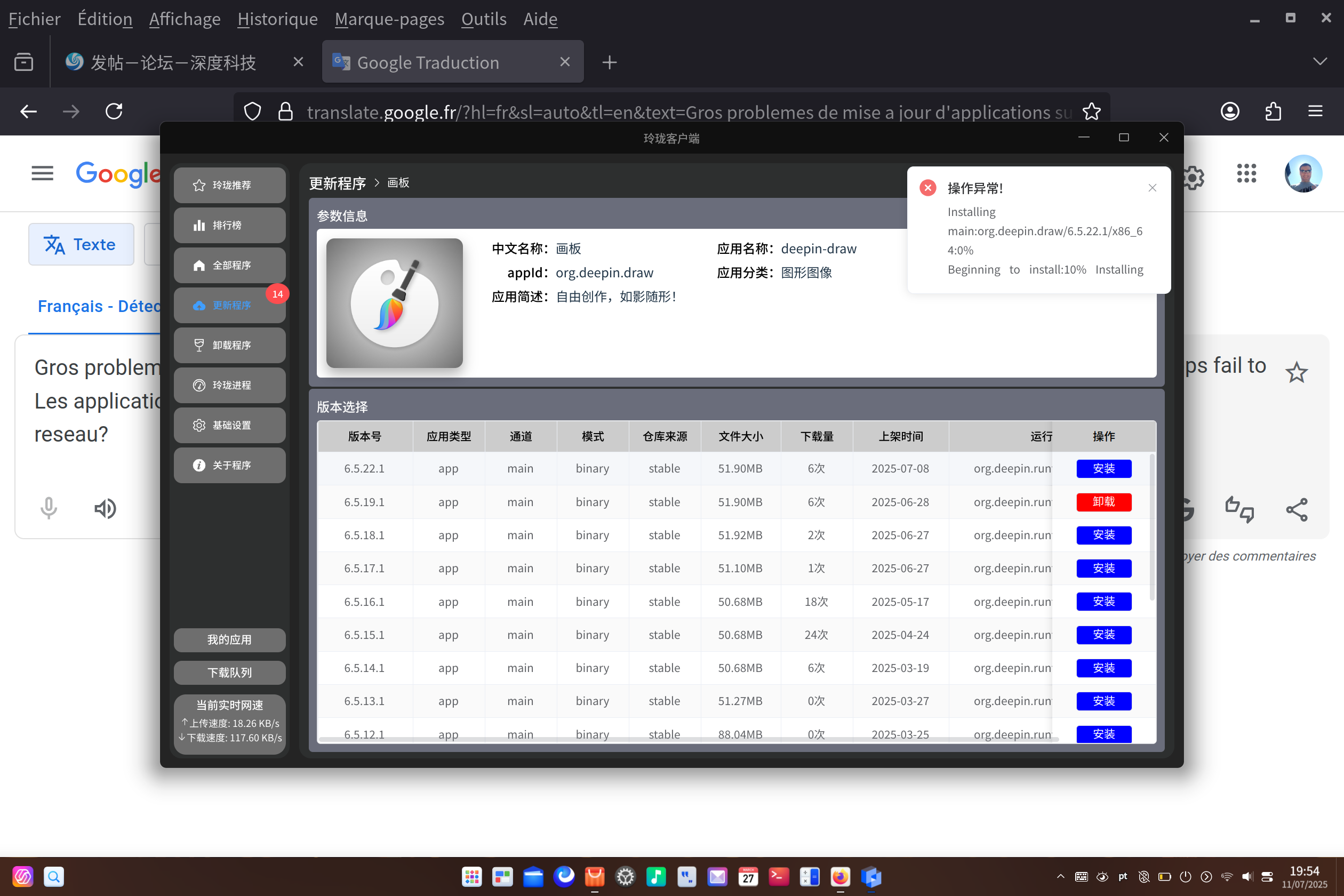Click the 下载量 column header
This screenshot has height=896, width=1344.
[817, 437]
